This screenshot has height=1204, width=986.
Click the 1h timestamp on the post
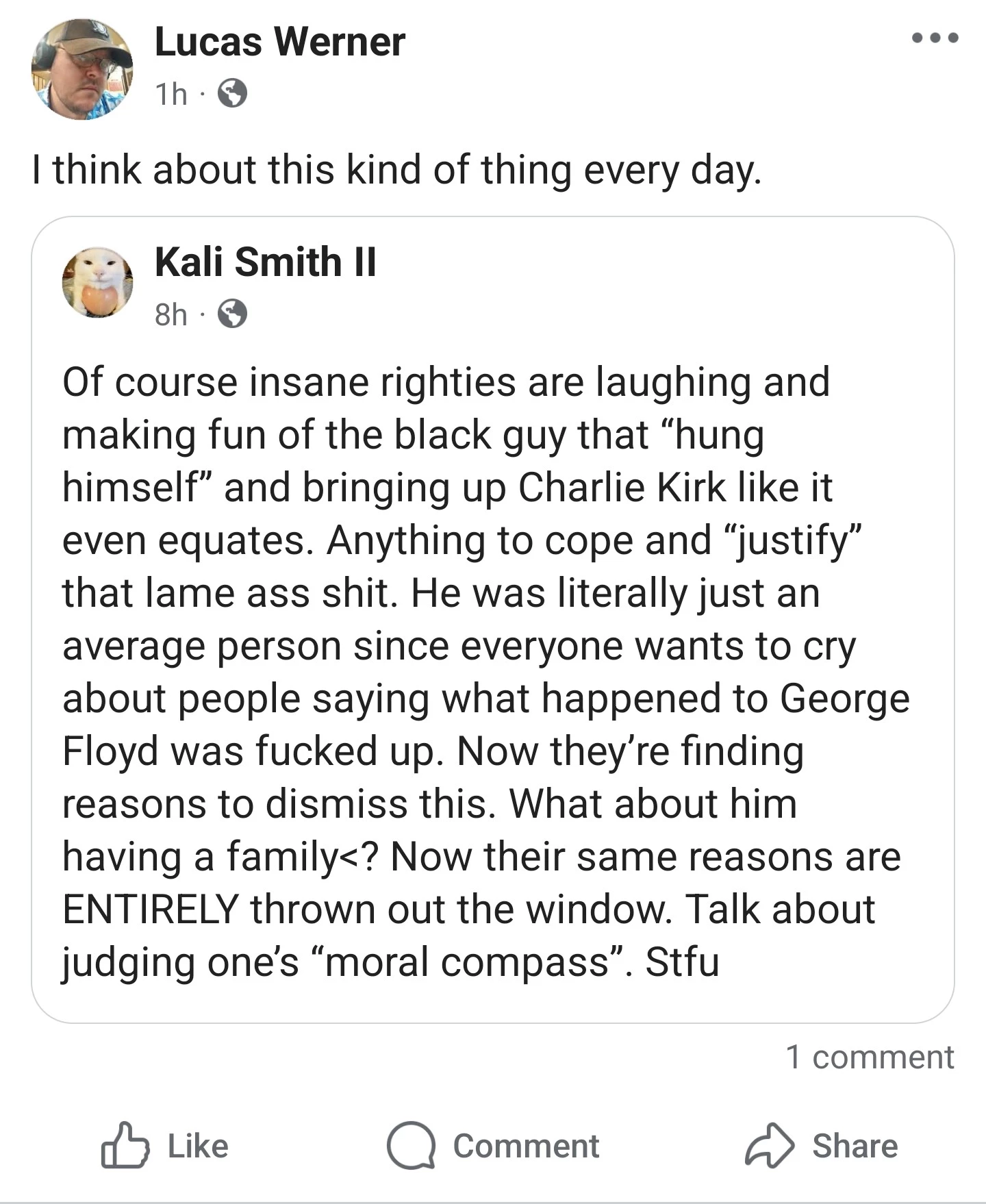pos(170,95)
